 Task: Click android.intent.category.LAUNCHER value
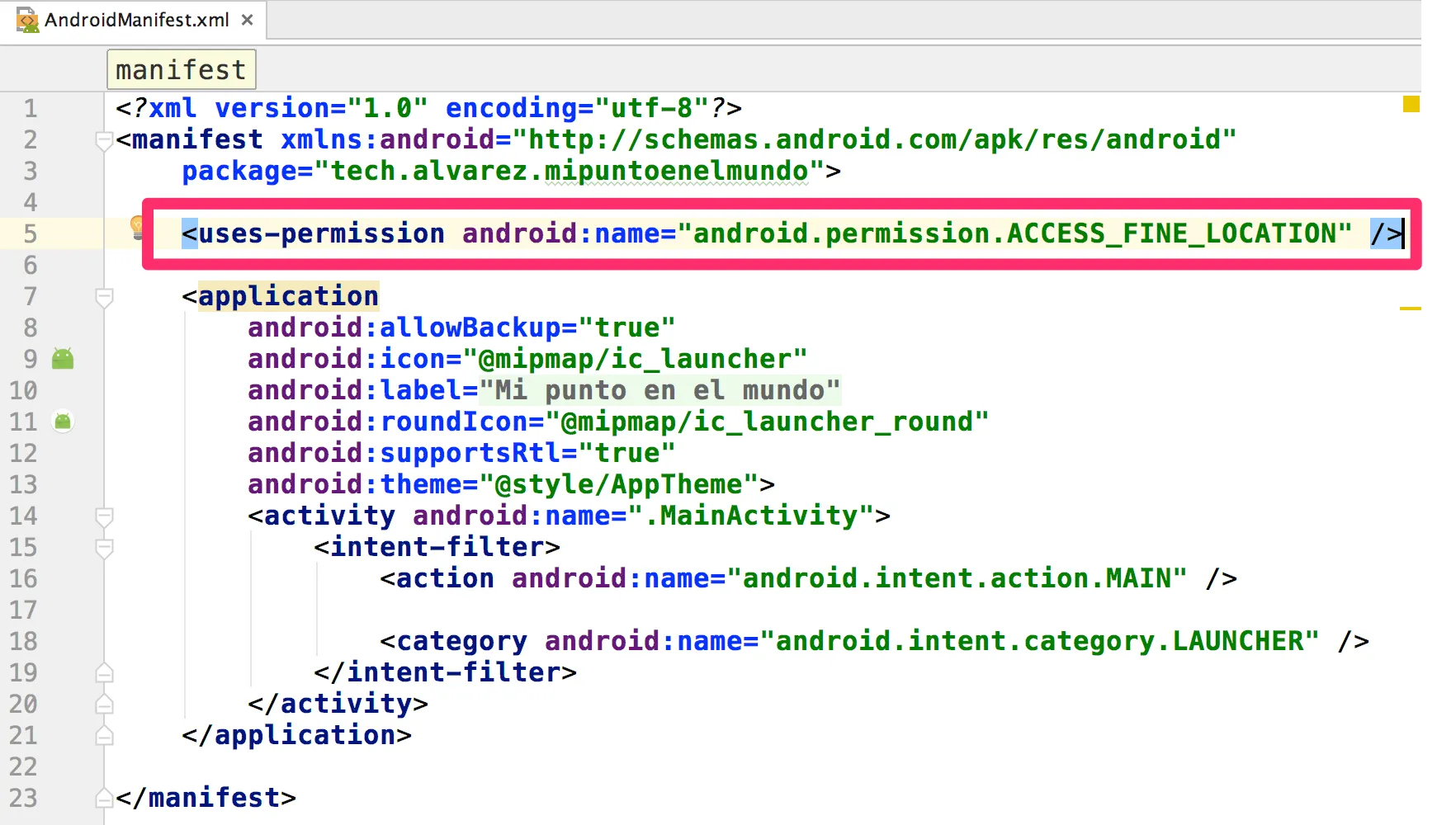pos(1039,641)
